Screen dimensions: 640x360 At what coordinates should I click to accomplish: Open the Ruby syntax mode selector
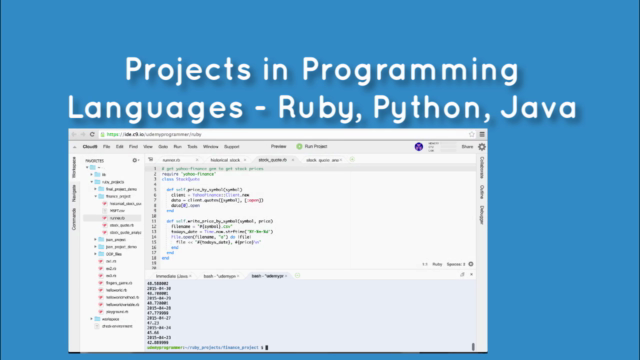(x=437, y=264)
